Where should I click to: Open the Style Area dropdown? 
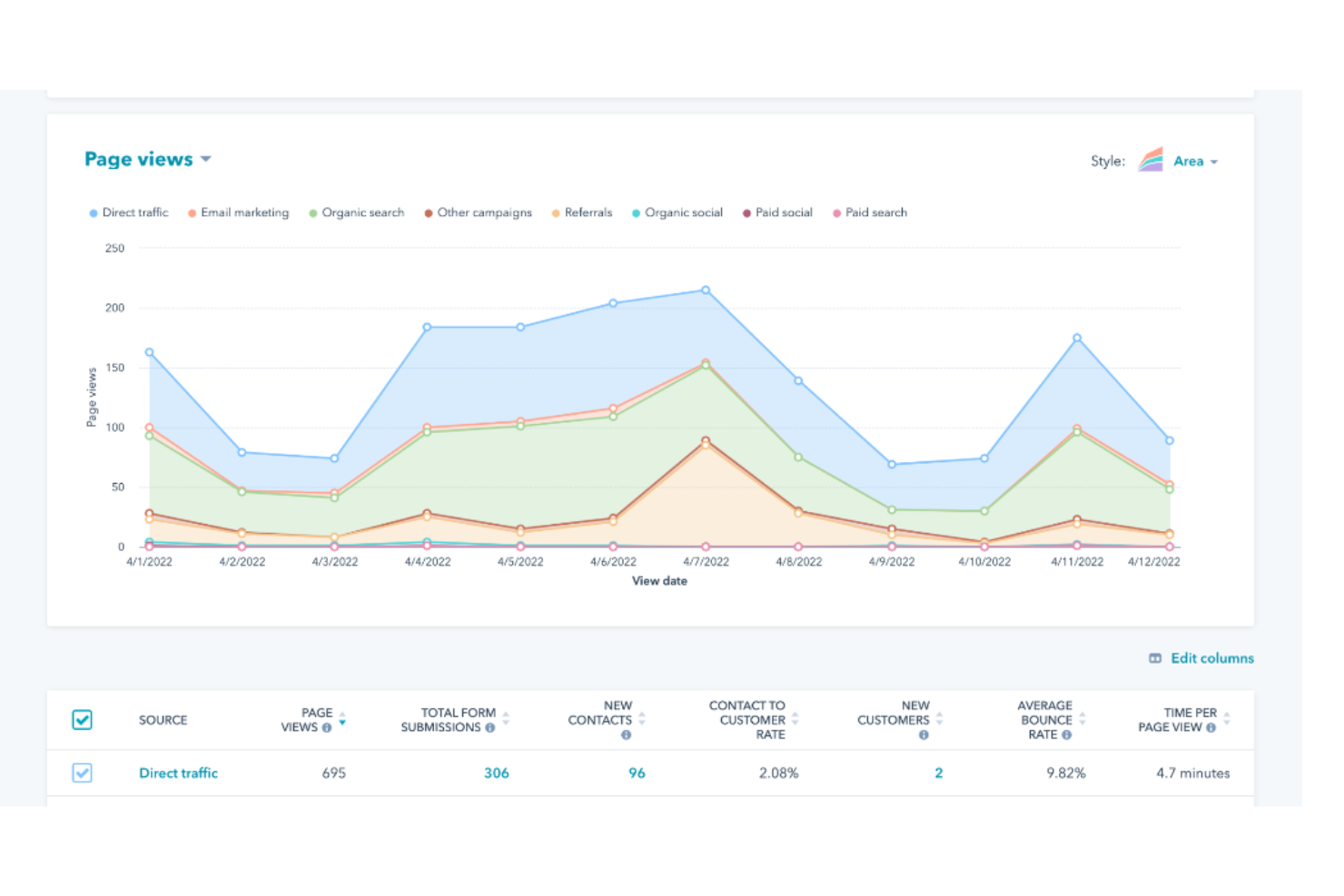click(x=1195, y=161)
